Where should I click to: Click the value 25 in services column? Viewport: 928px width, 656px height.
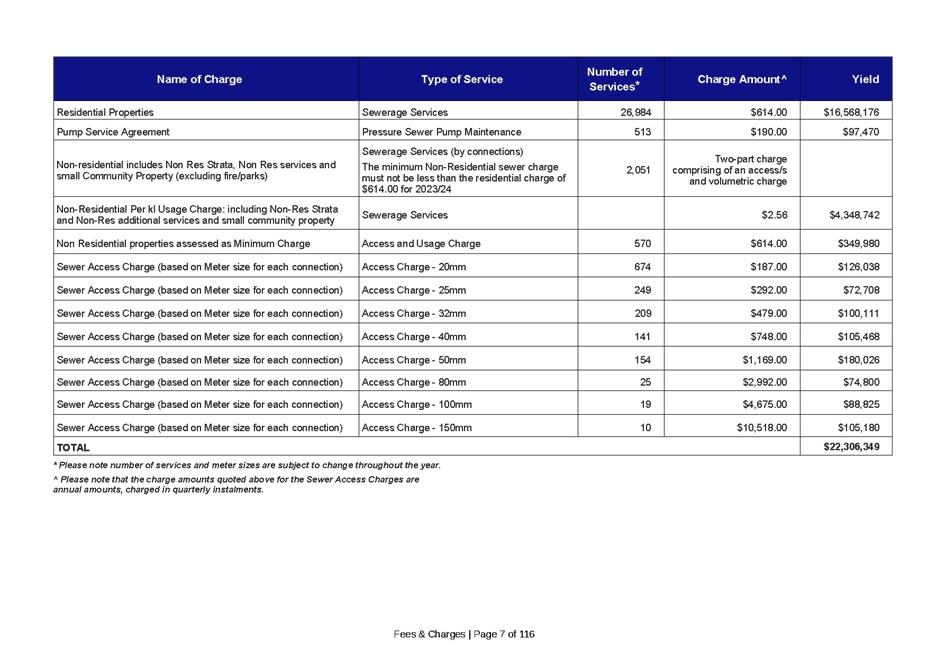pyautogui.click(x=646, y=382)
